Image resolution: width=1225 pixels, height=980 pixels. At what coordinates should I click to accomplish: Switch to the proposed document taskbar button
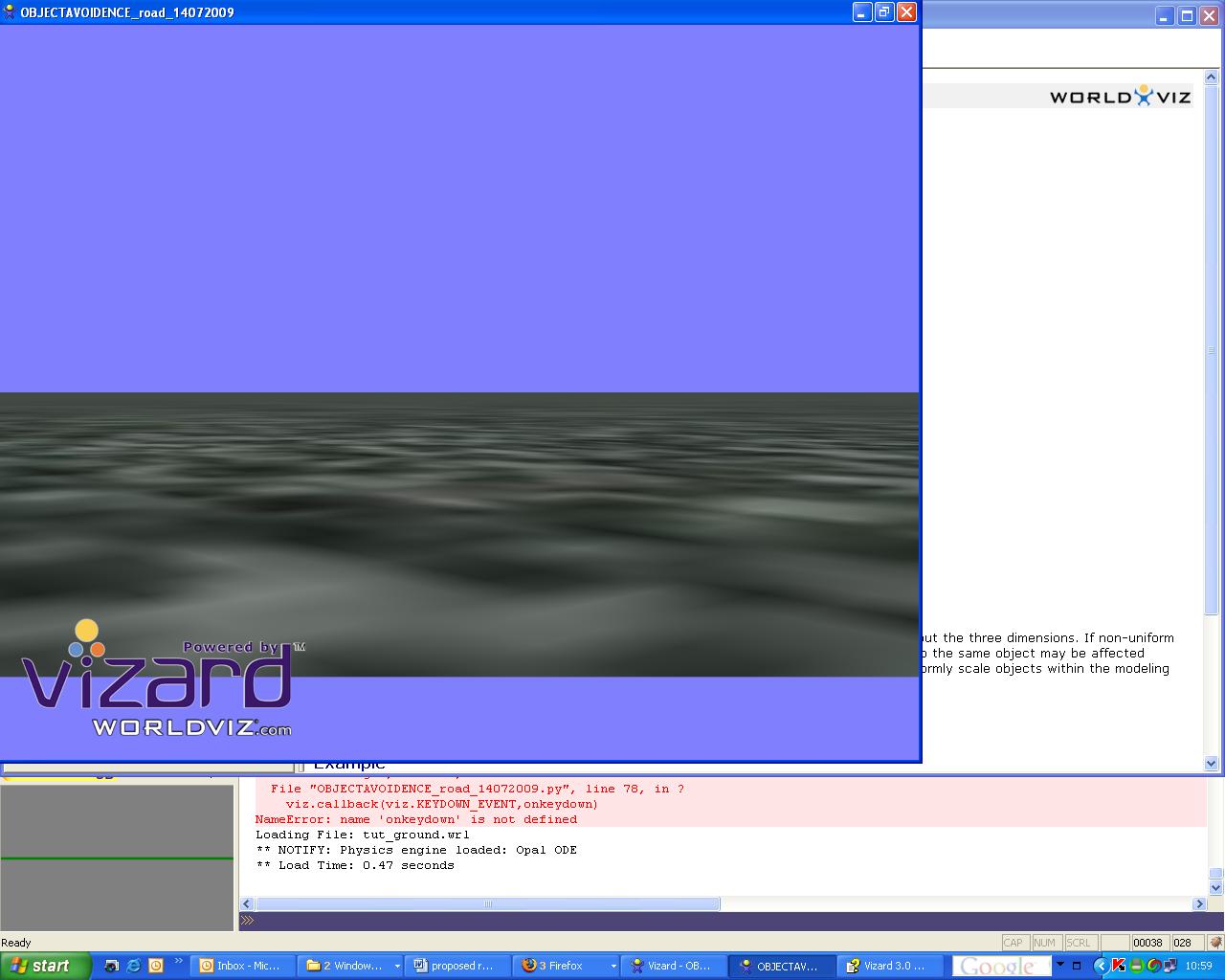[x=457, y=966]
